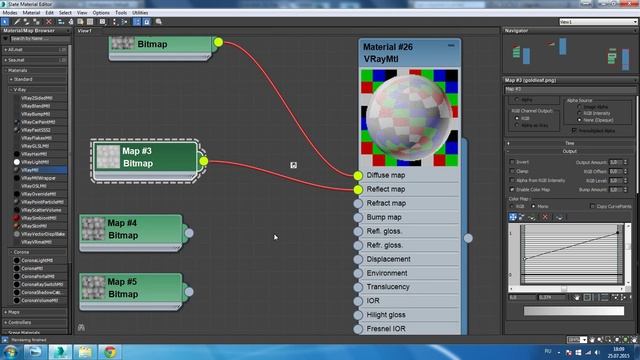Click Reflect map input socket
Image resolution: width=640 pixels, height=360 pixels.
tap(358, 189)
